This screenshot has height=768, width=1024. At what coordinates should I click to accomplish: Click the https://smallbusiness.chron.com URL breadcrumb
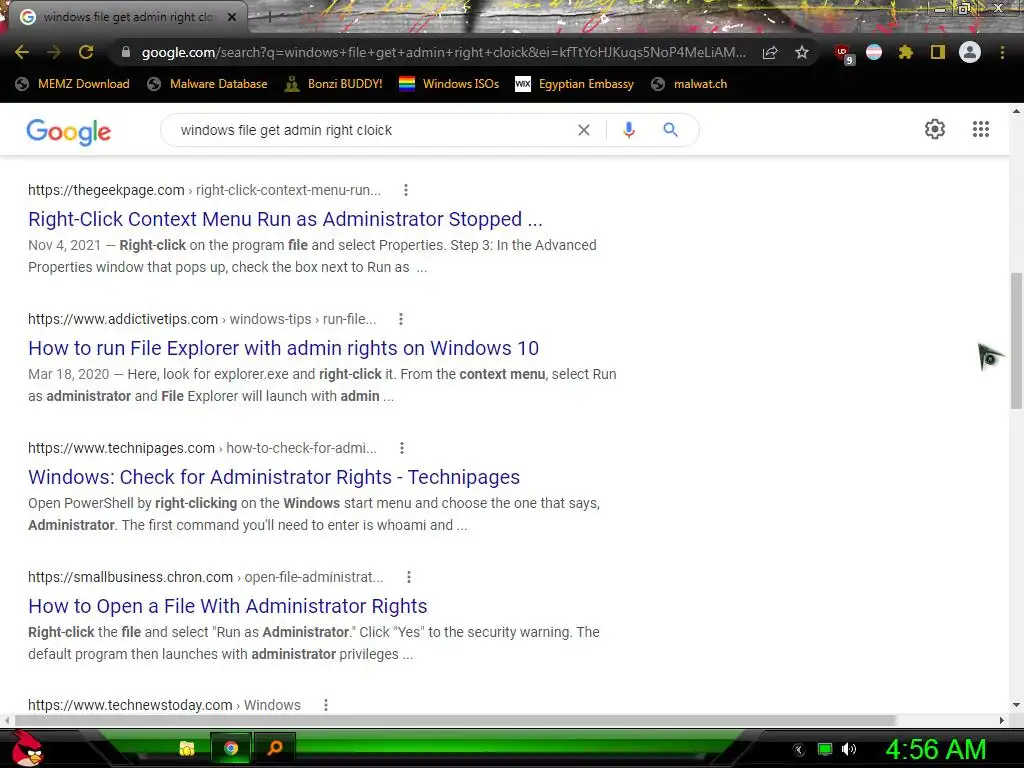click(x=131, y=577)
